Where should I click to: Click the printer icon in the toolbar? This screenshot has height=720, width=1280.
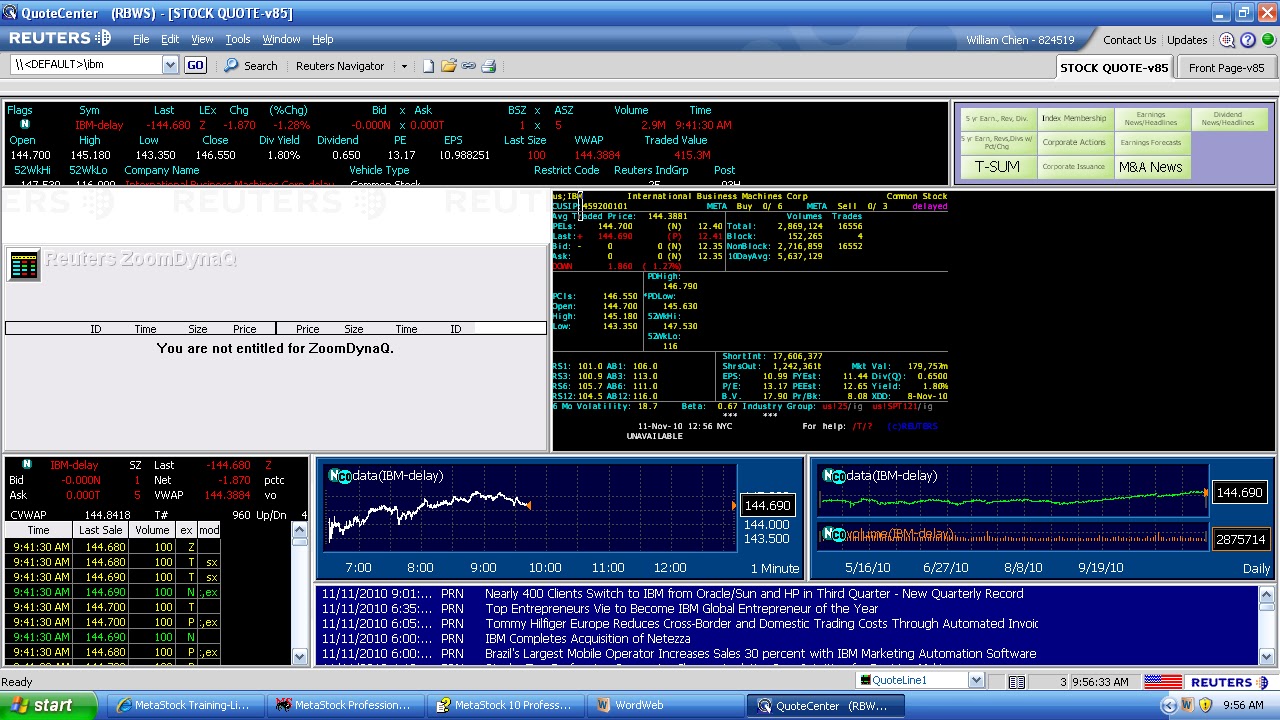pos(489,66)
